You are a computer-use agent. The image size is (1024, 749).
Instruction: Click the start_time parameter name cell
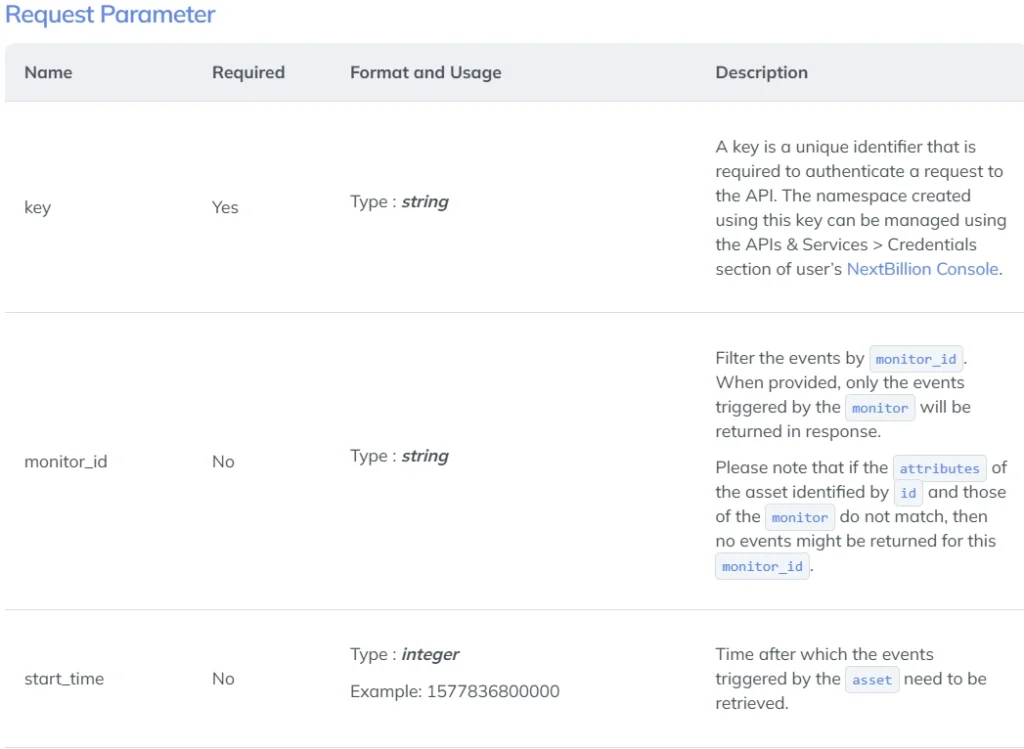point(64,679)
